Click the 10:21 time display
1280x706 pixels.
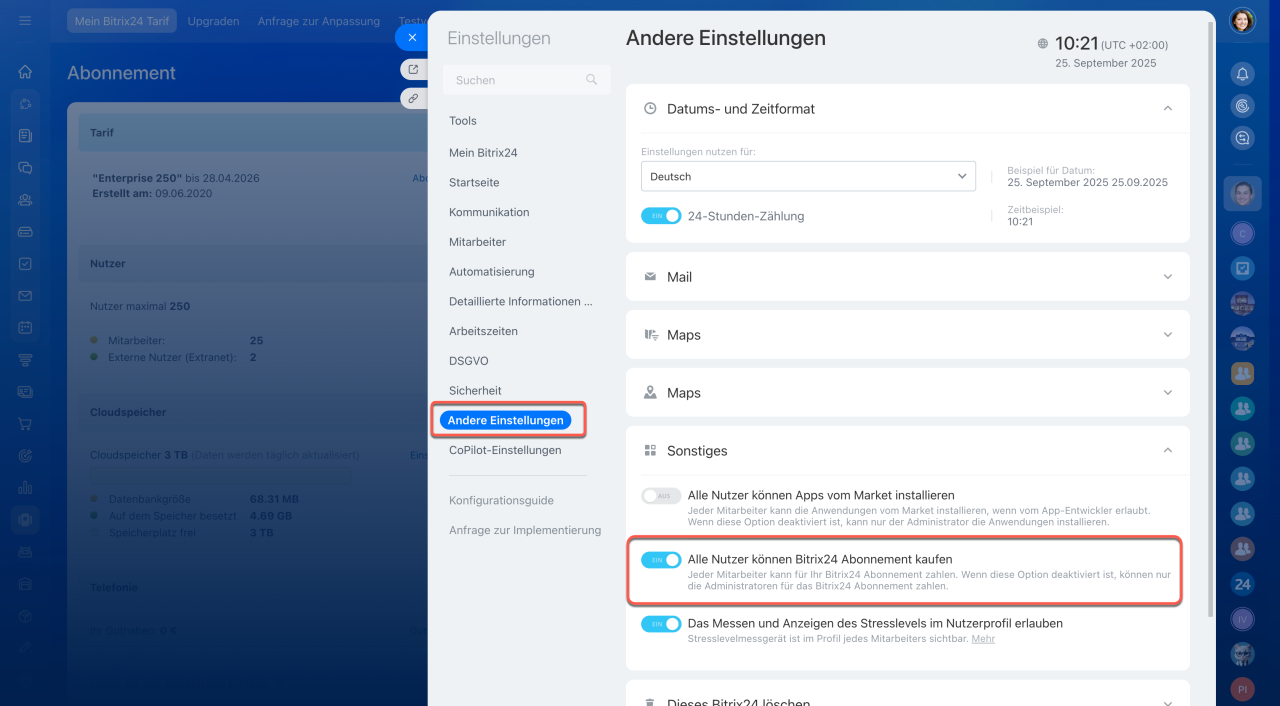(1076, 44)
